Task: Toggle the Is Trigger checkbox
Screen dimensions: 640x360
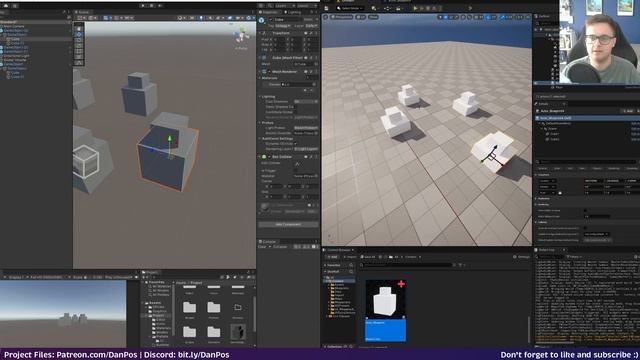Action: tap(295, 171)
